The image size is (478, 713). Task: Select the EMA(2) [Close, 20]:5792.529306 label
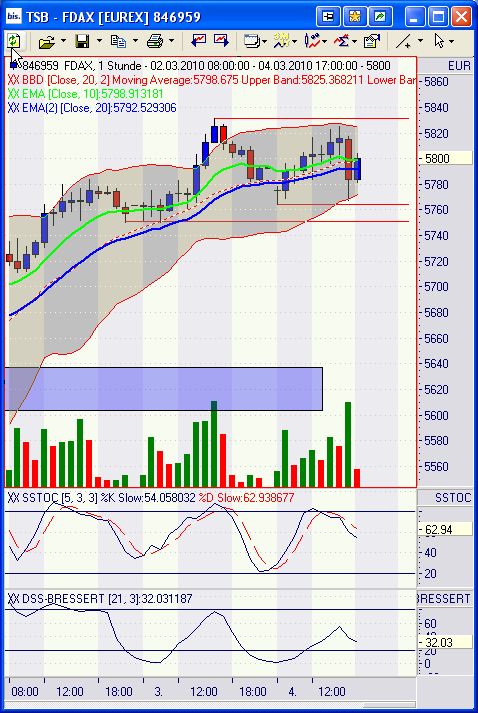point(99,108)
